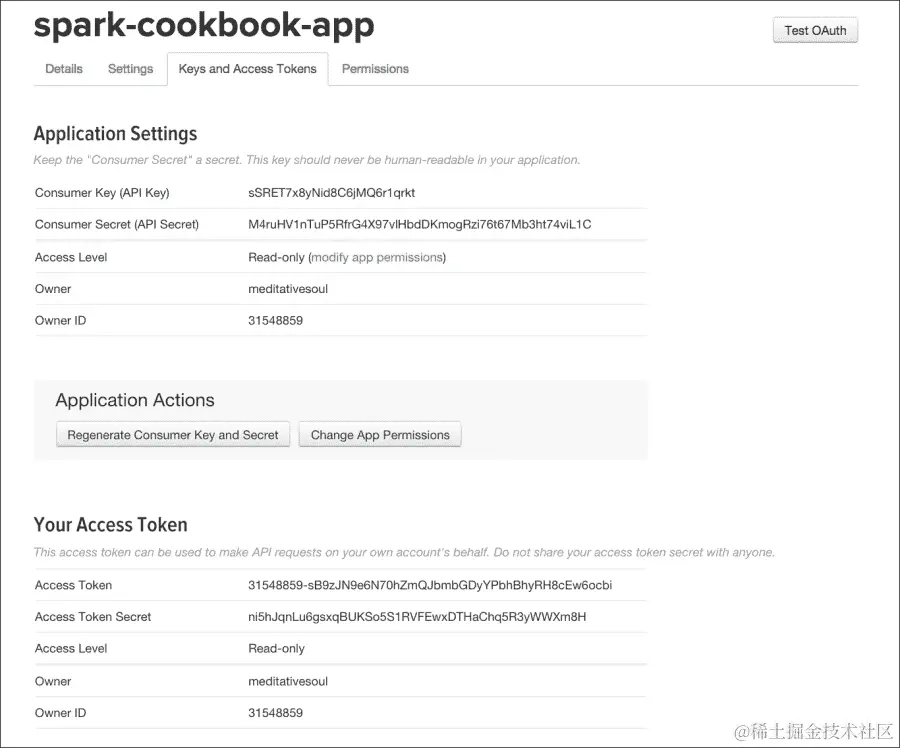Click the Access Token Secret label
This screenshot has width=900, height=748.
coord(93,617)
